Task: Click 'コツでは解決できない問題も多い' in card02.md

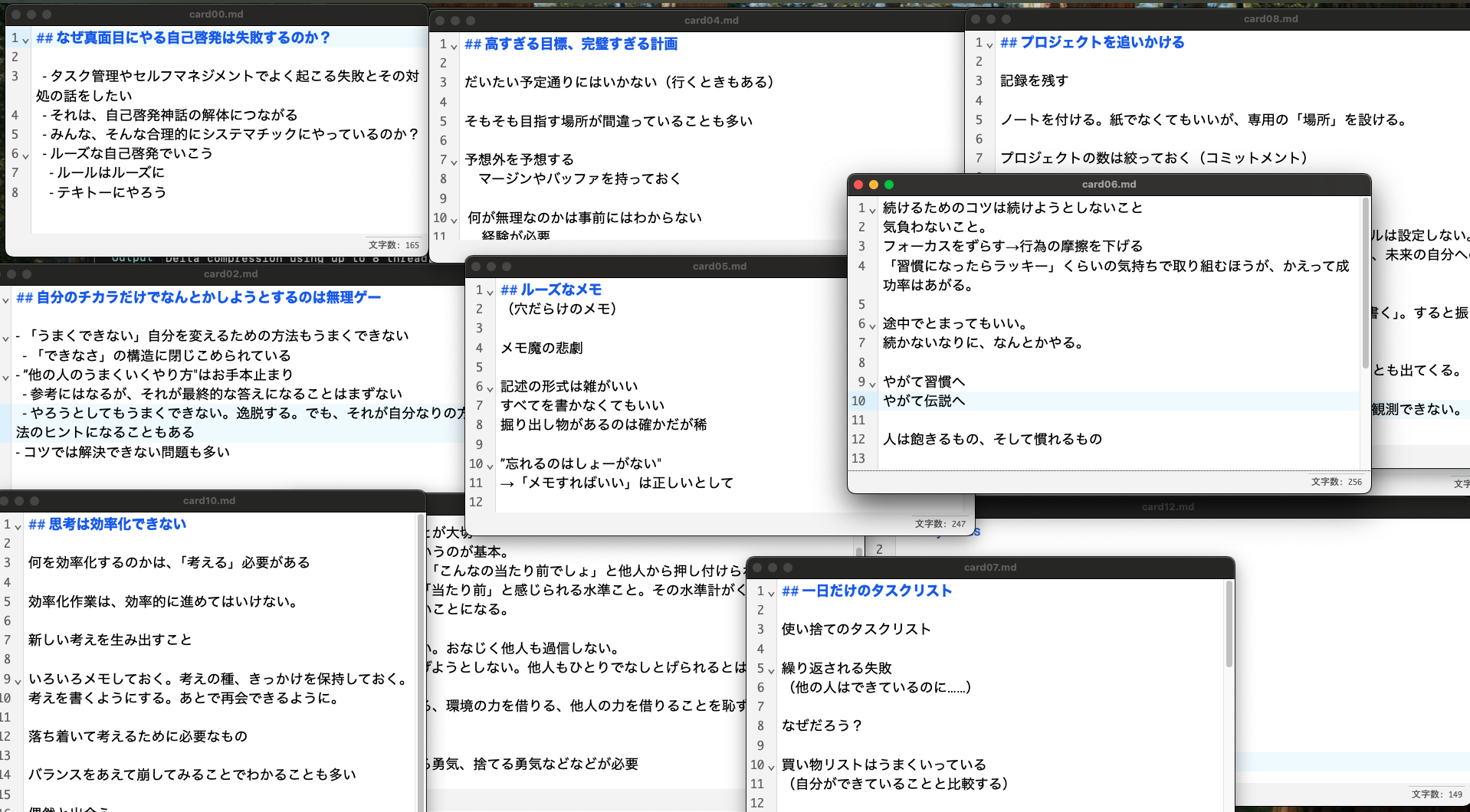Action: [126, 452]
